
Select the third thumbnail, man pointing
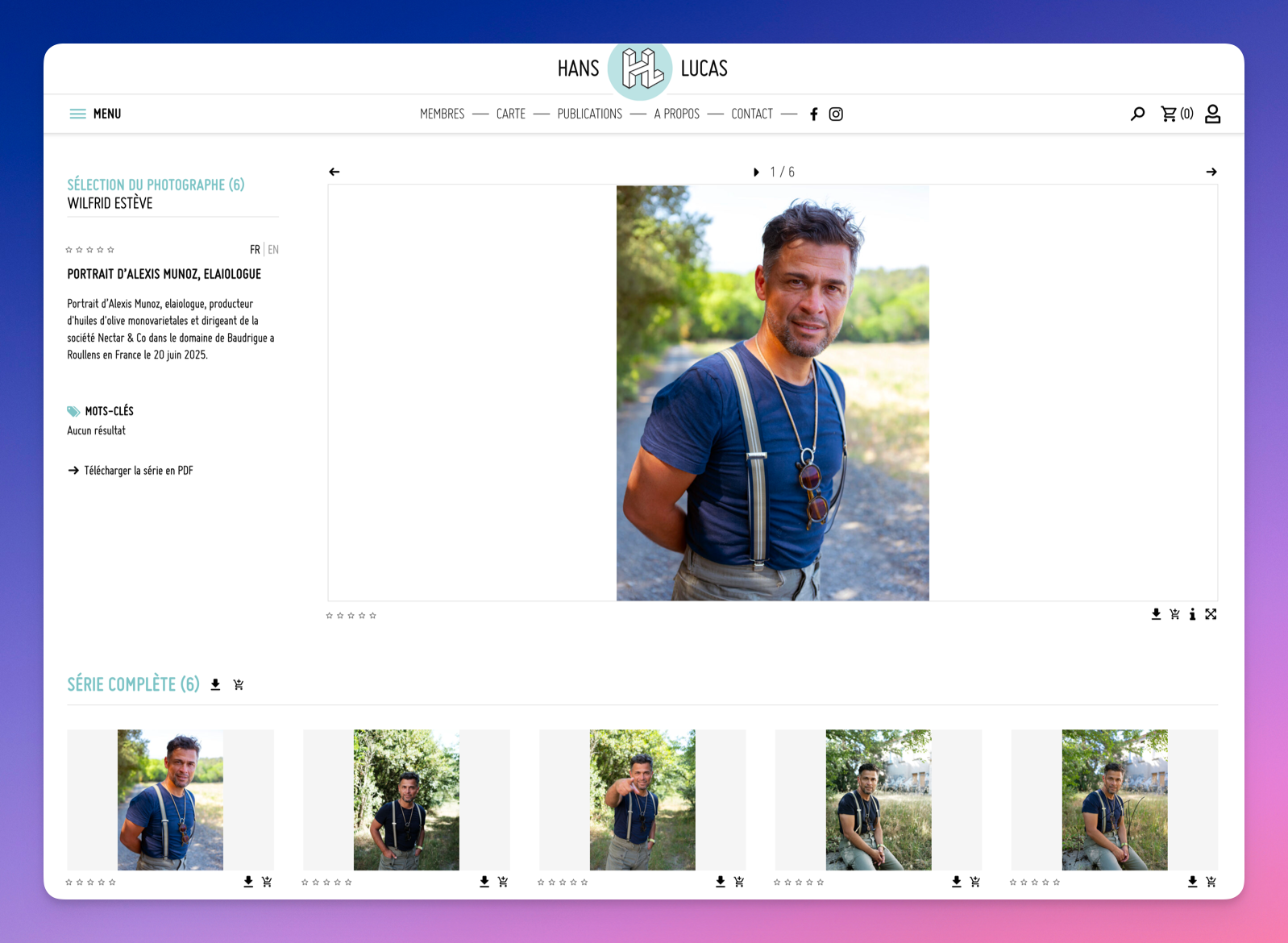pyautogui.click(x=642, y=800)
